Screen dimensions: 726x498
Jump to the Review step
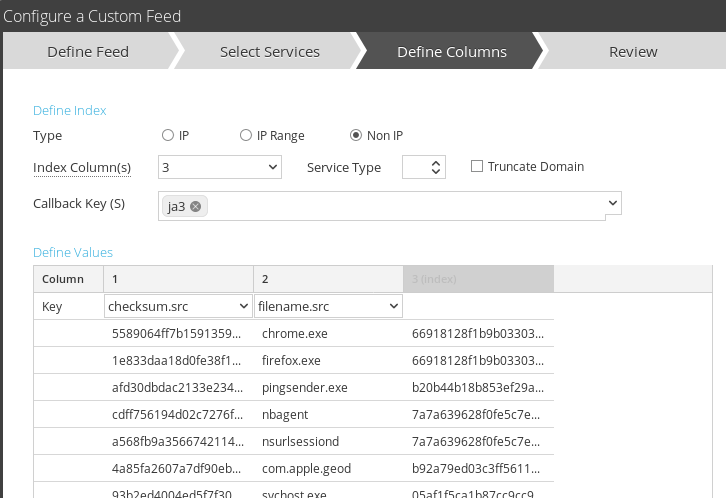click(633, 52)
